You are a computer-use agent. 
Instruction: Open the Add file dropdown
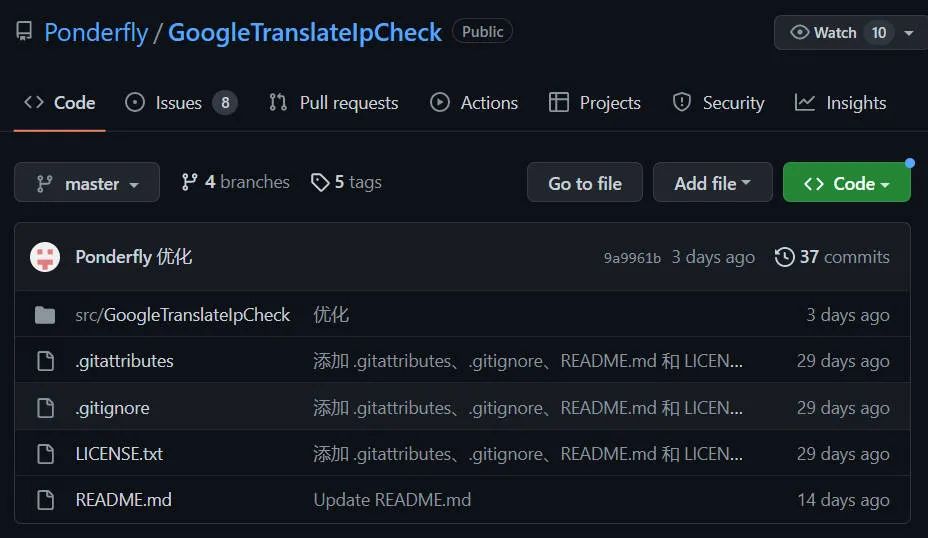713,182
